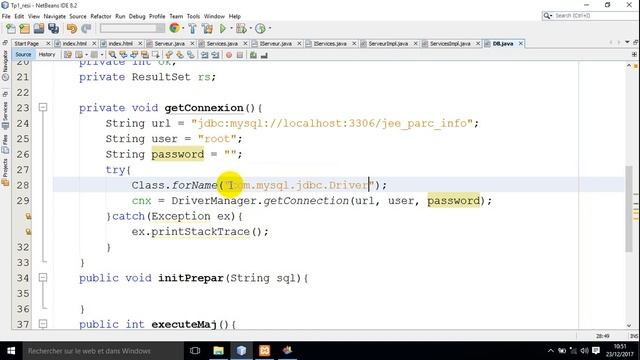Click the Build Project hammer icon

192,29
